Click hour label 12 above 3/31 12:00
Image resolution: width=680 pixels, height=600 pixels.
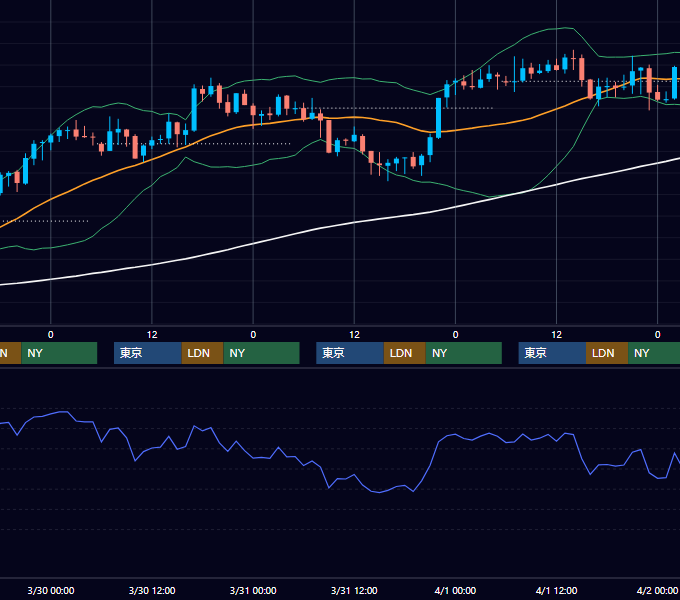354,335
